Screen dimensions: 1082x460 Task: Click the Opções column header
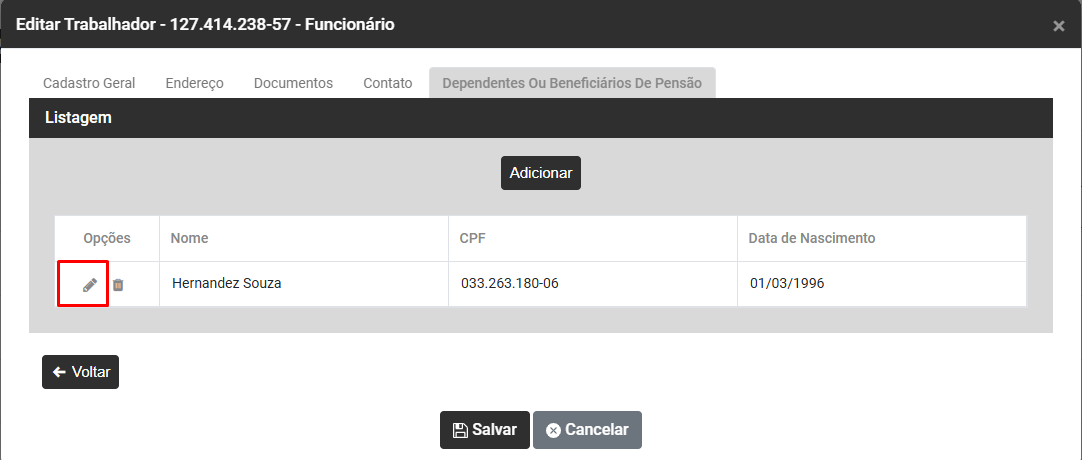point(107,238)
